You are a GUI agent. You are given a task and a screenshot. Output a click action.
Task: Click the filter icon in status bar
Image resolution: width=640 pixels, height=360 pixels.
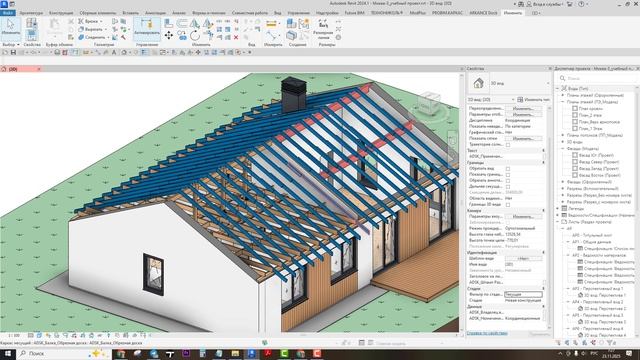(x=610, y=343)
